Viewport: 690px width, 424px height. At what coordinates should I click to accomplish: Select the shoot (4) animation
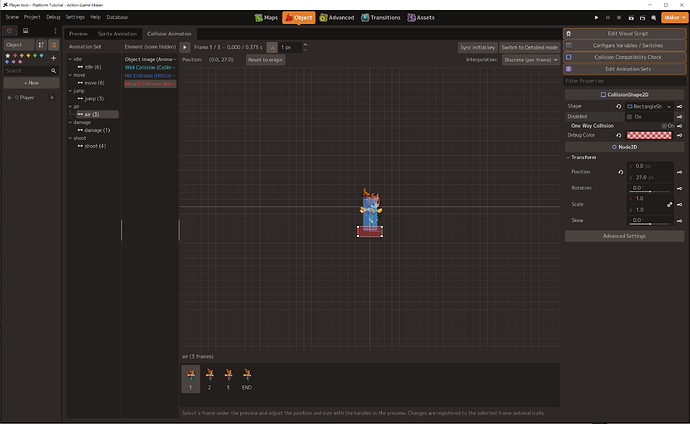(x=95, y=146)
